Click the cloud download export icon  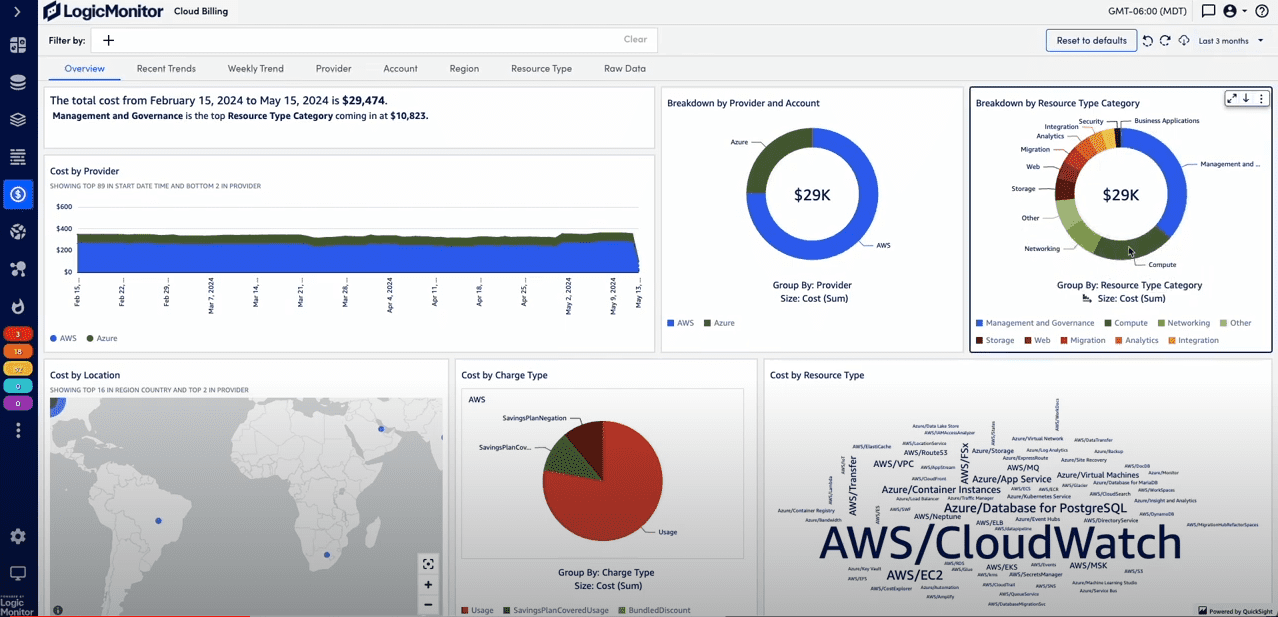point(1183,41)
